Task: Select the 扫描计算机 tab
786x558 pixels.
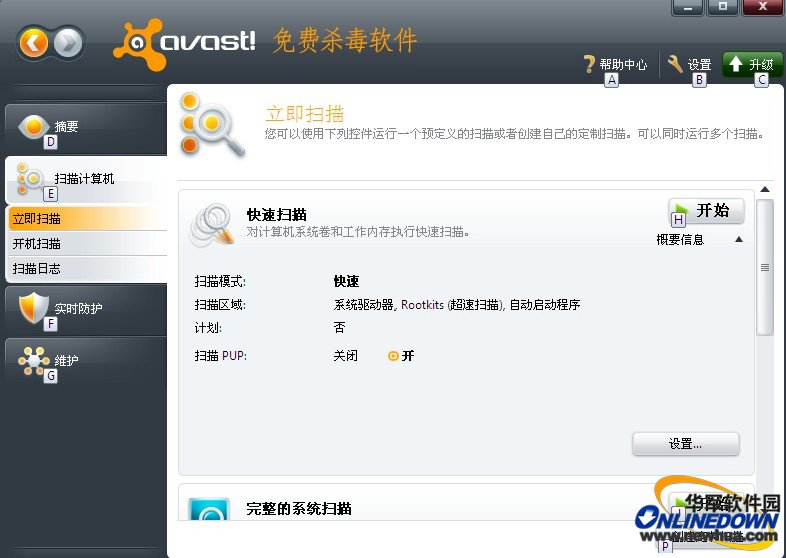Action: 86,179
